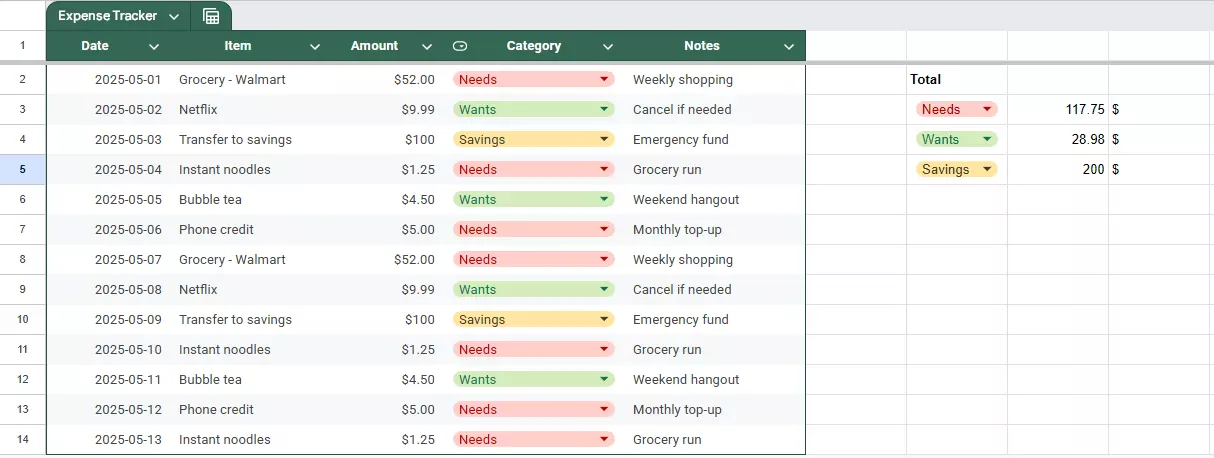
Task: Change the Wants chip on row 3 Netflix
Action: click(x=604, y=109)
